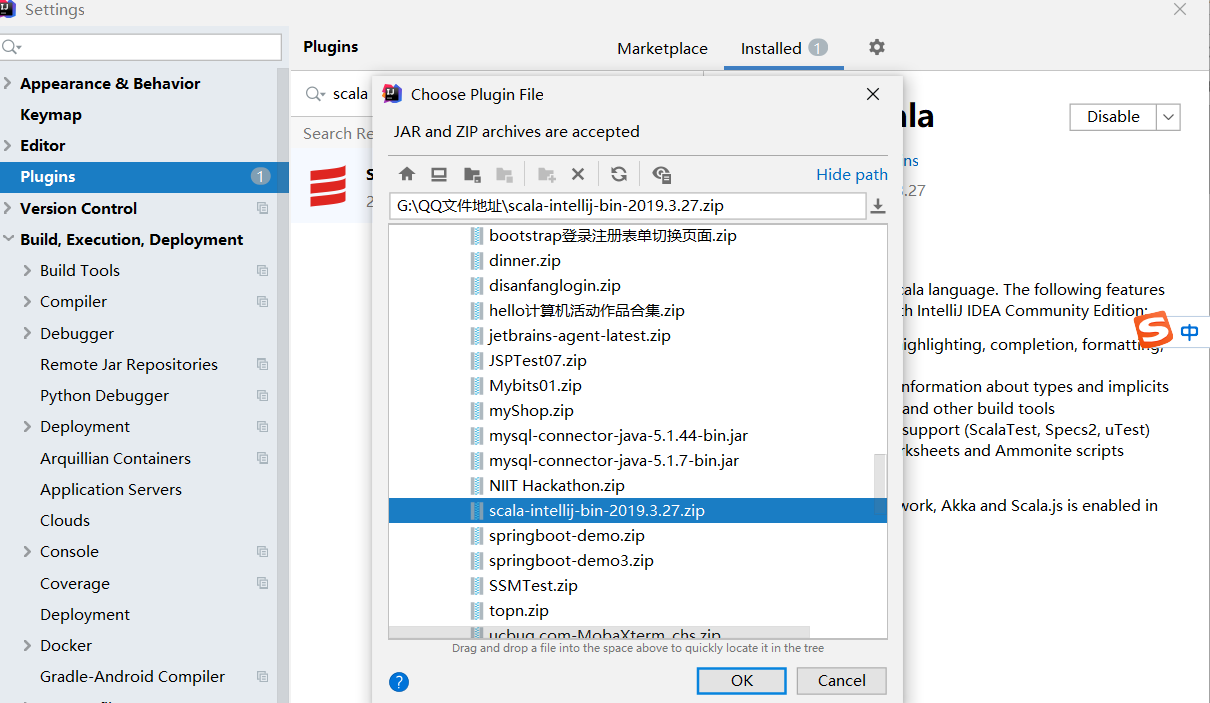Screen dimensions: 1210x703
Task: Select SSMTest.zip file
Action: point(533,585)
